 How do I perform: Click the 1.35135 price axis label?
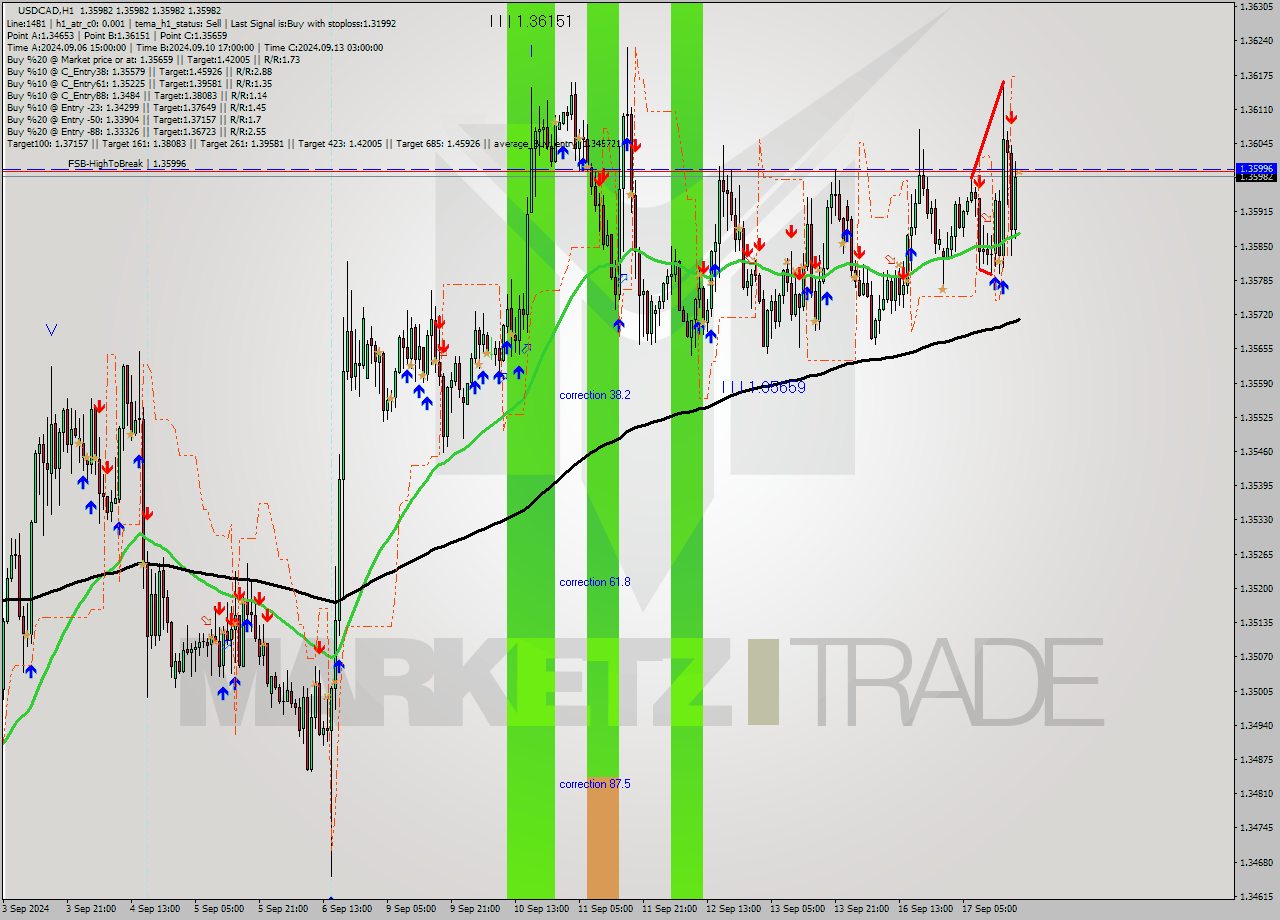[1256, 622]
